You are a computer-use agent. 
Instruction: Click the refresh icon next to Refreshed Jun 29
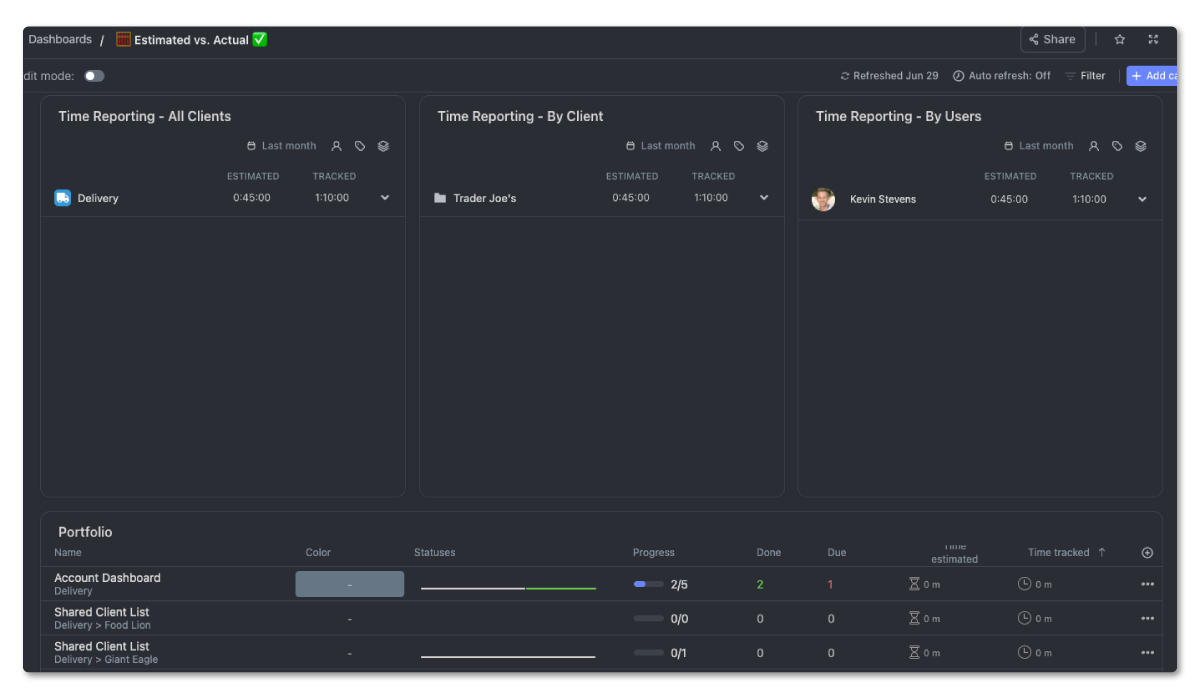[845, 75]
